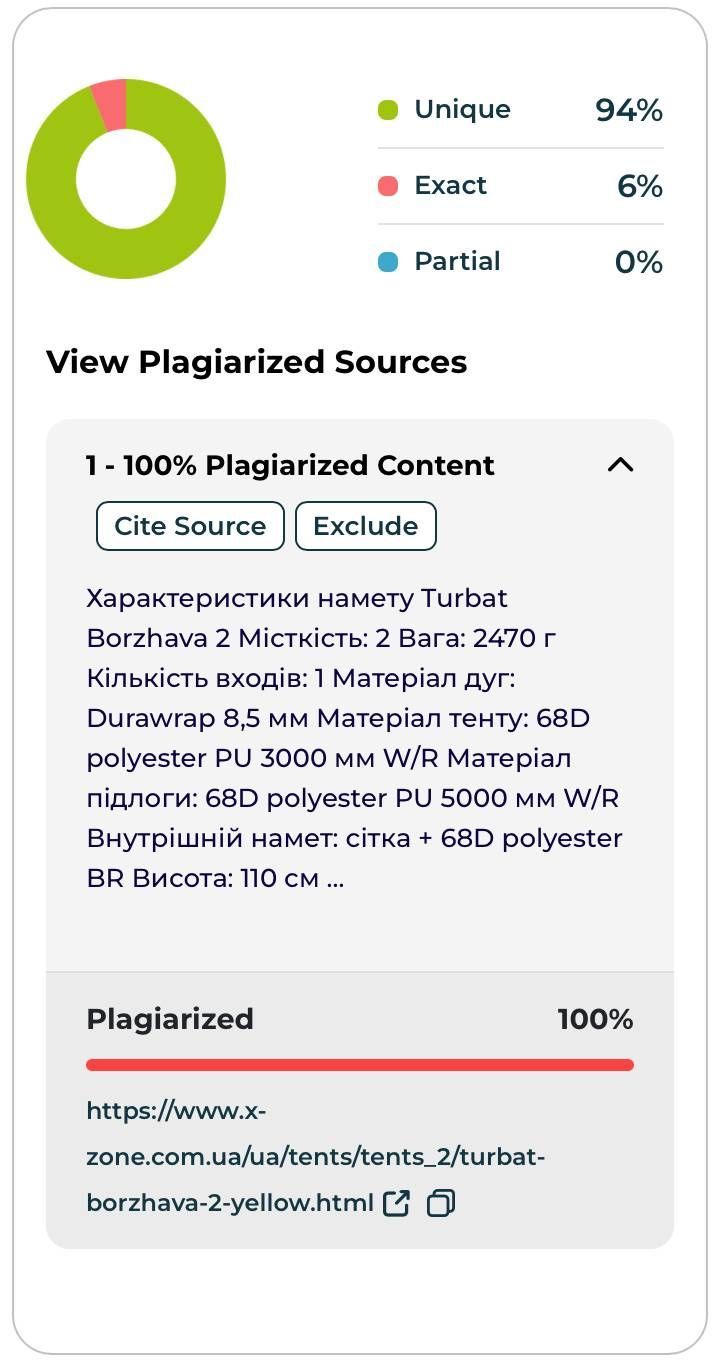
Task: Click the red Exact legend dot
Action: 388,186
